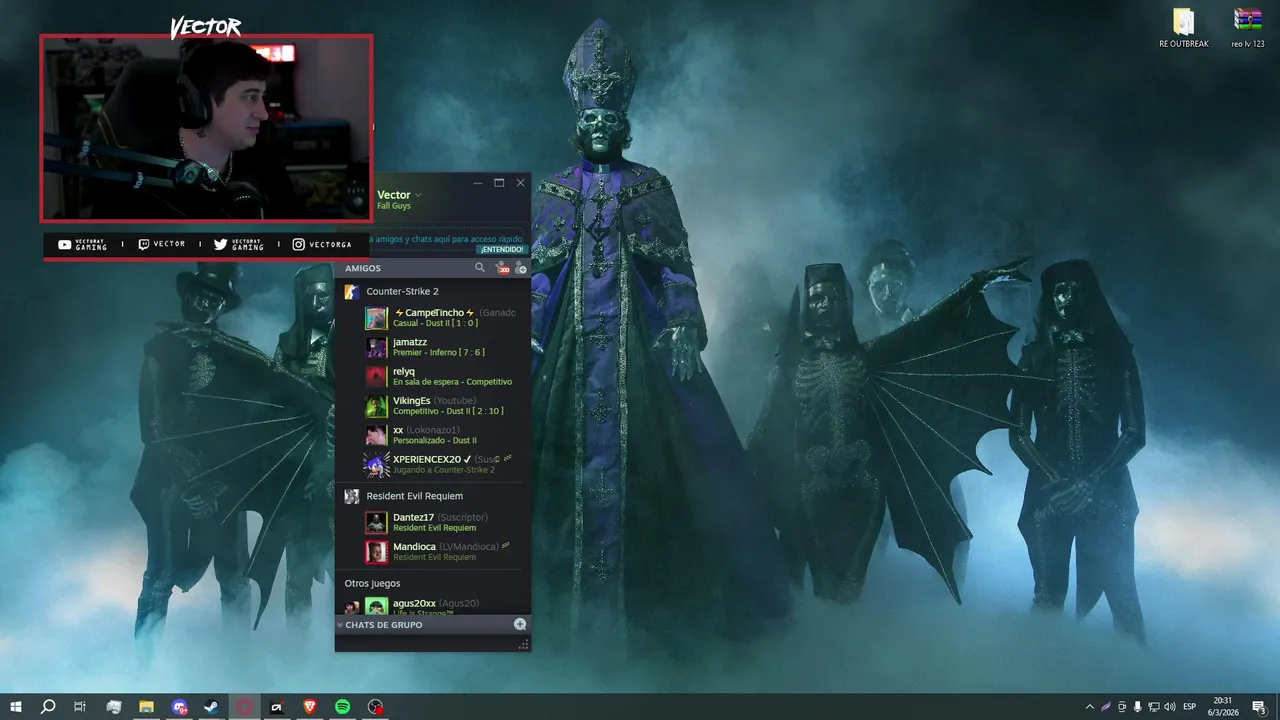Click jamatzz's avatar thumbnail
1280x720 pixels.
[x=376, y=347]
